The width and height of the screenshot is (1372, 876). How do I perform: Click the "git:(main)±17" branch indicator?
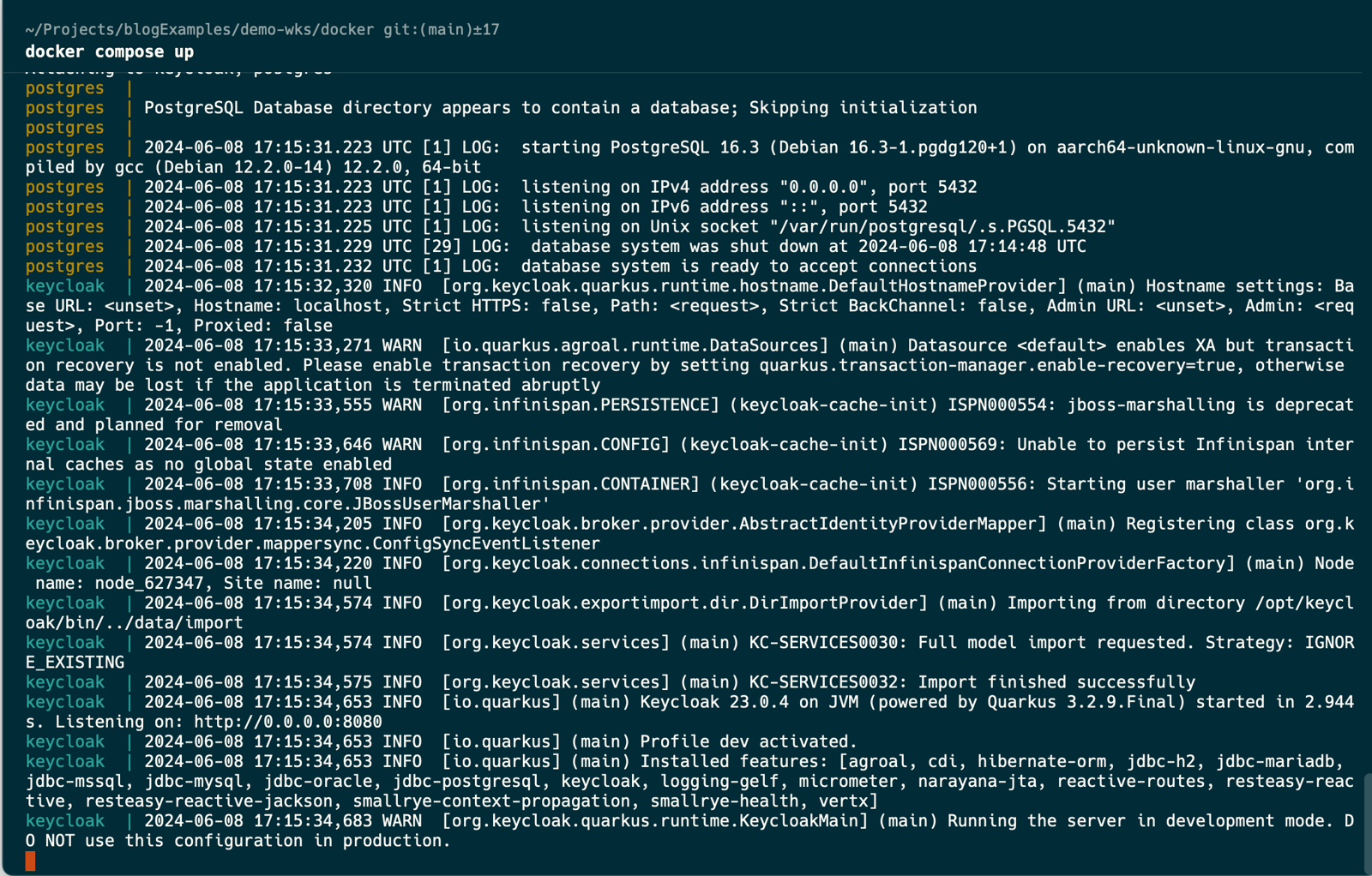442,30
